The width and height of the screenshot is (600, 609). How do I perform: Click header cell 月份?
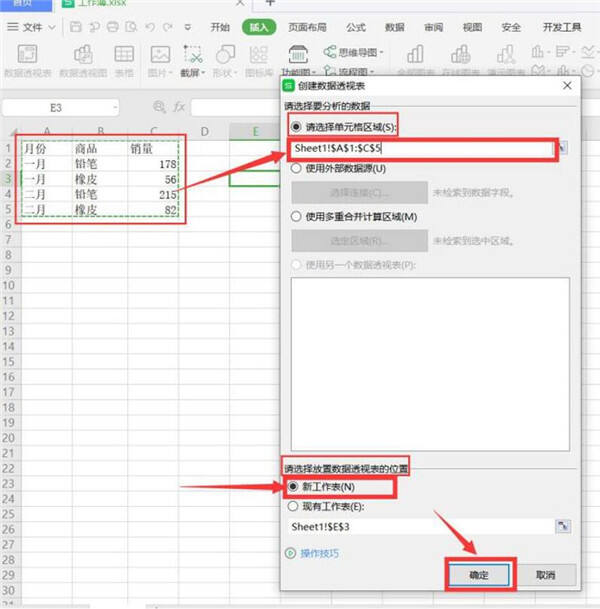[47, 149]
